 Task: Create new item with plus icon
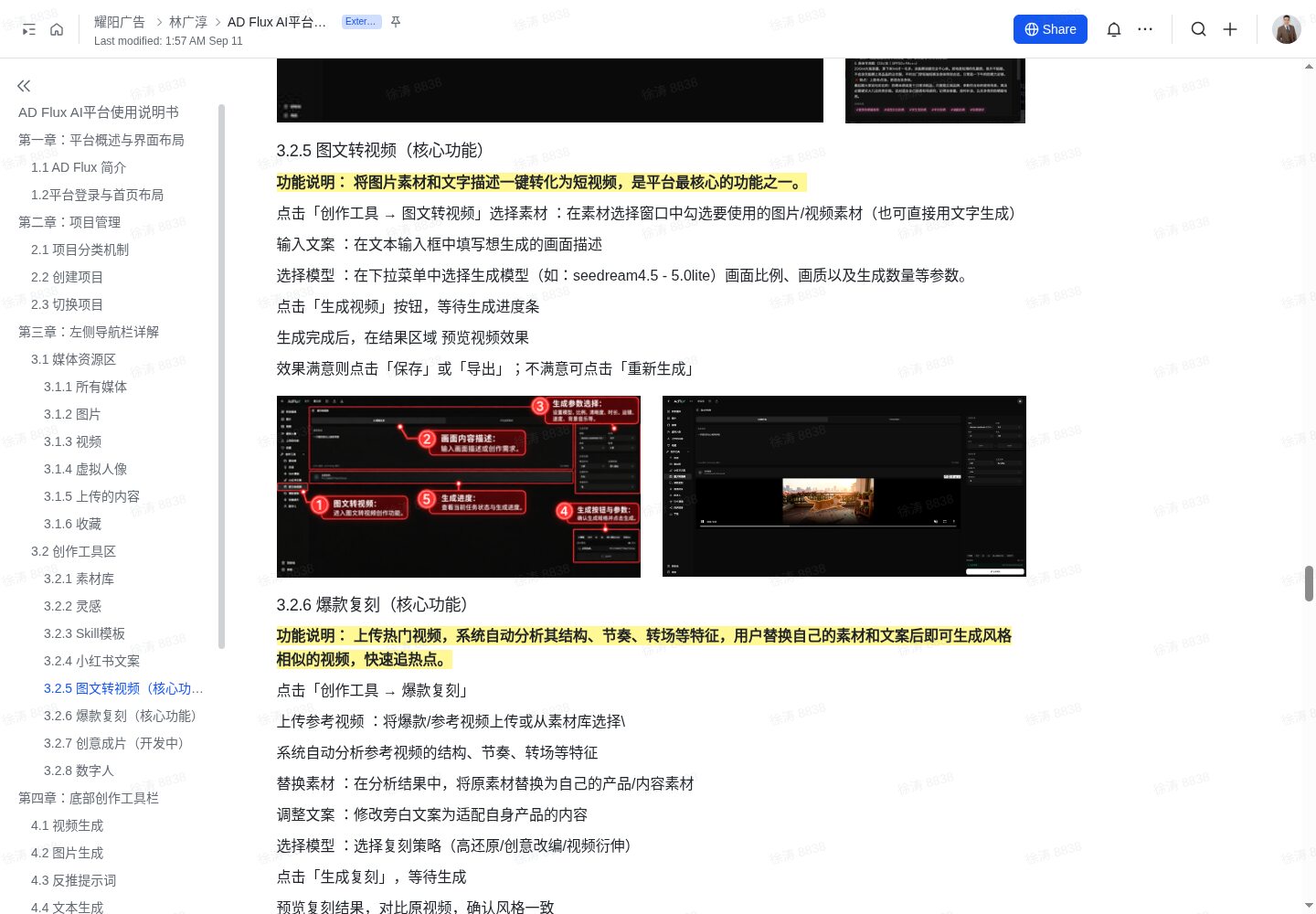pyautogui.click(x=1230, y=29)
